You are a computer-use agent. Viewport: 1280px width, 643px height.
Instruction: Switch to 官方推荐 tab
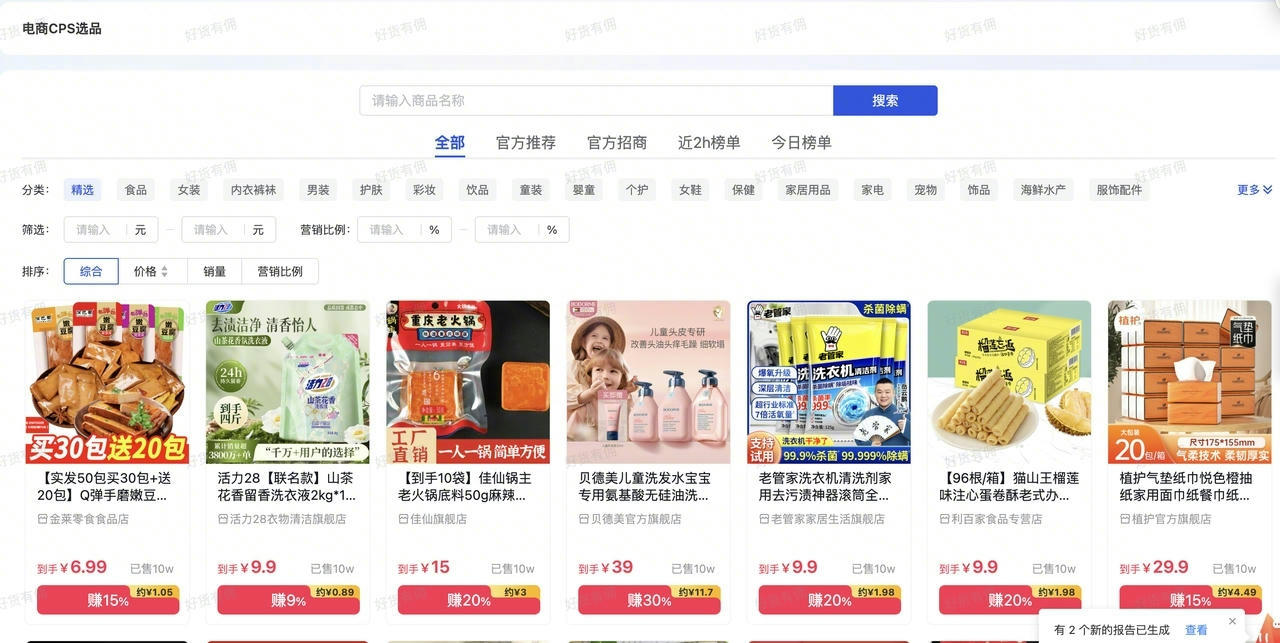tap(526, 143)
